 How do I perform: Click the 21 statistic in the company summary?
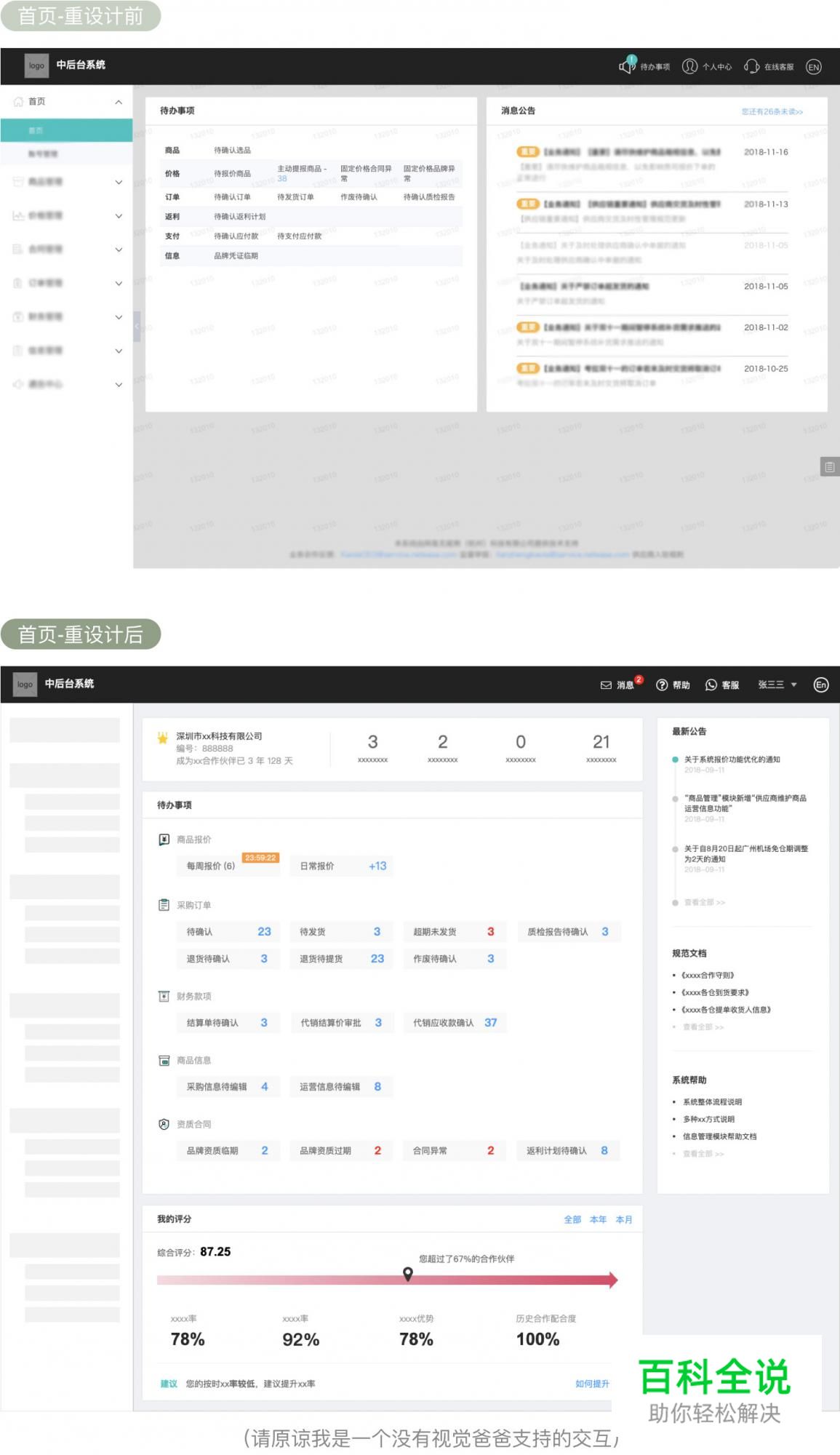coord(601,742)
